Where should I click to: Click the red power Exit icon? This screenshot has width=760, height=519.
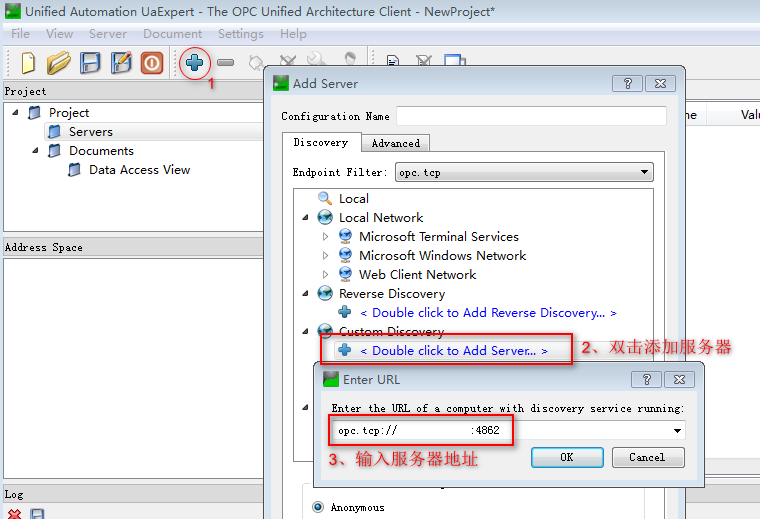[x=151, y=63]
